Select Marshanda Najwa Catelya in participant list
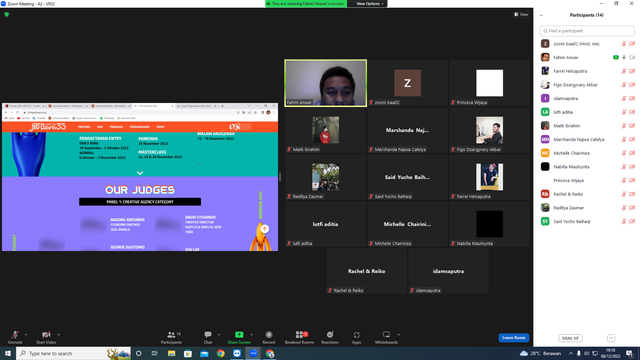Viewport: 640px width, 360px height. tap(587, 140)
